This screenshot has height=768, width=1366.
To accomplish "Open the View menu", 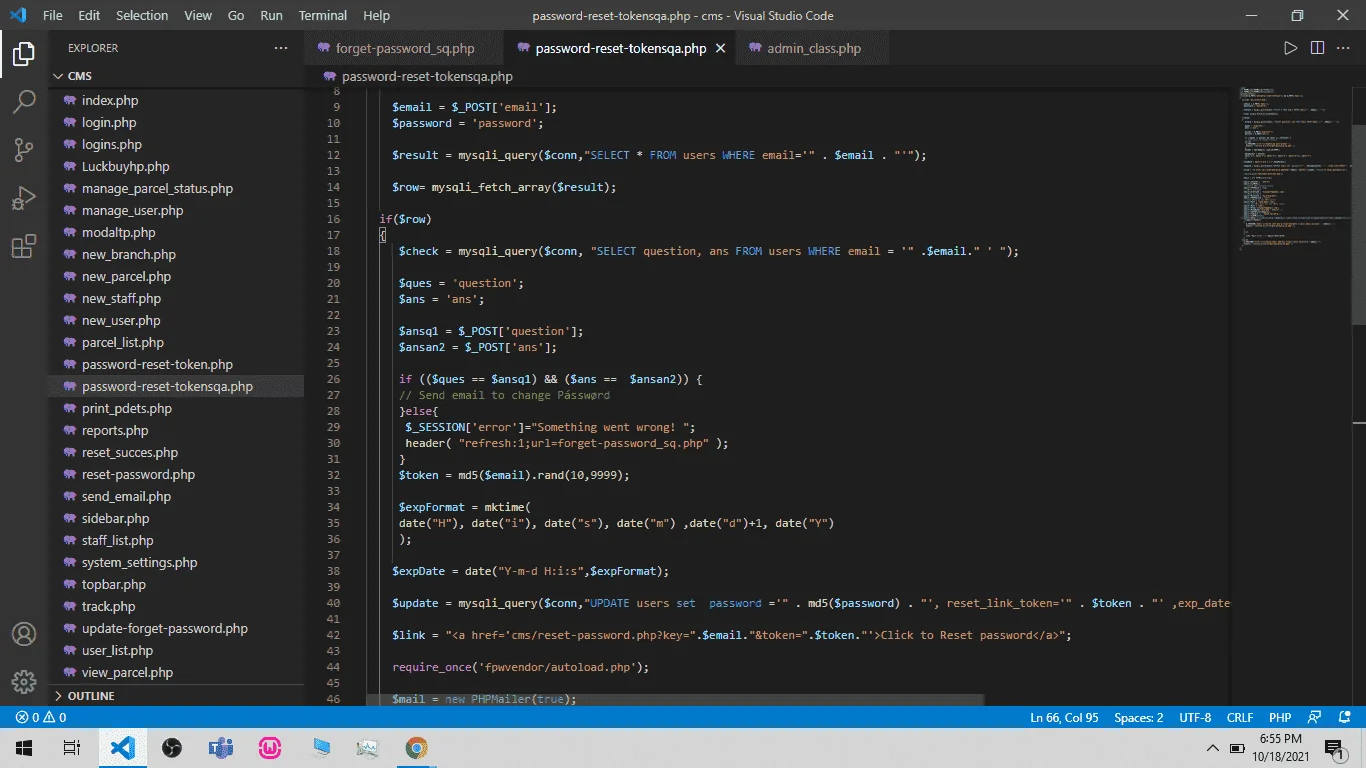I will point(198,15).
